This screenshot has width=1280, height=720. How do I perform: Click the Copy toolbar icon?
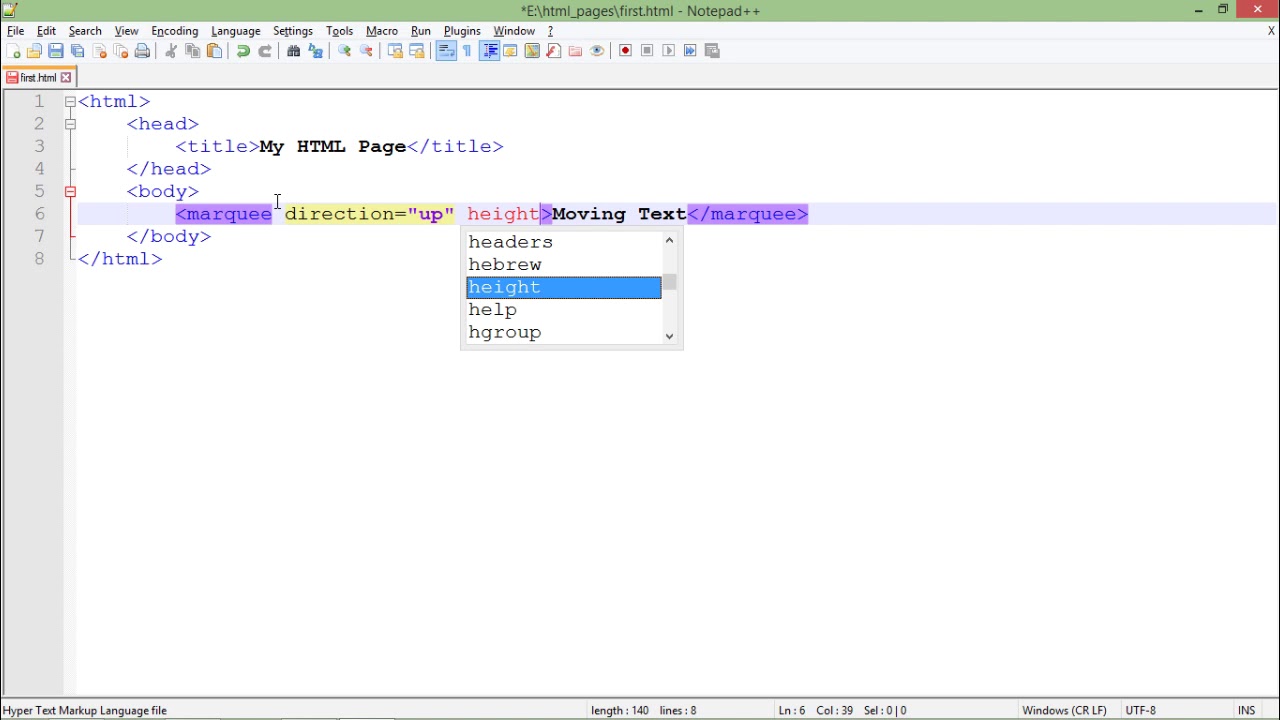click(192, 51)
